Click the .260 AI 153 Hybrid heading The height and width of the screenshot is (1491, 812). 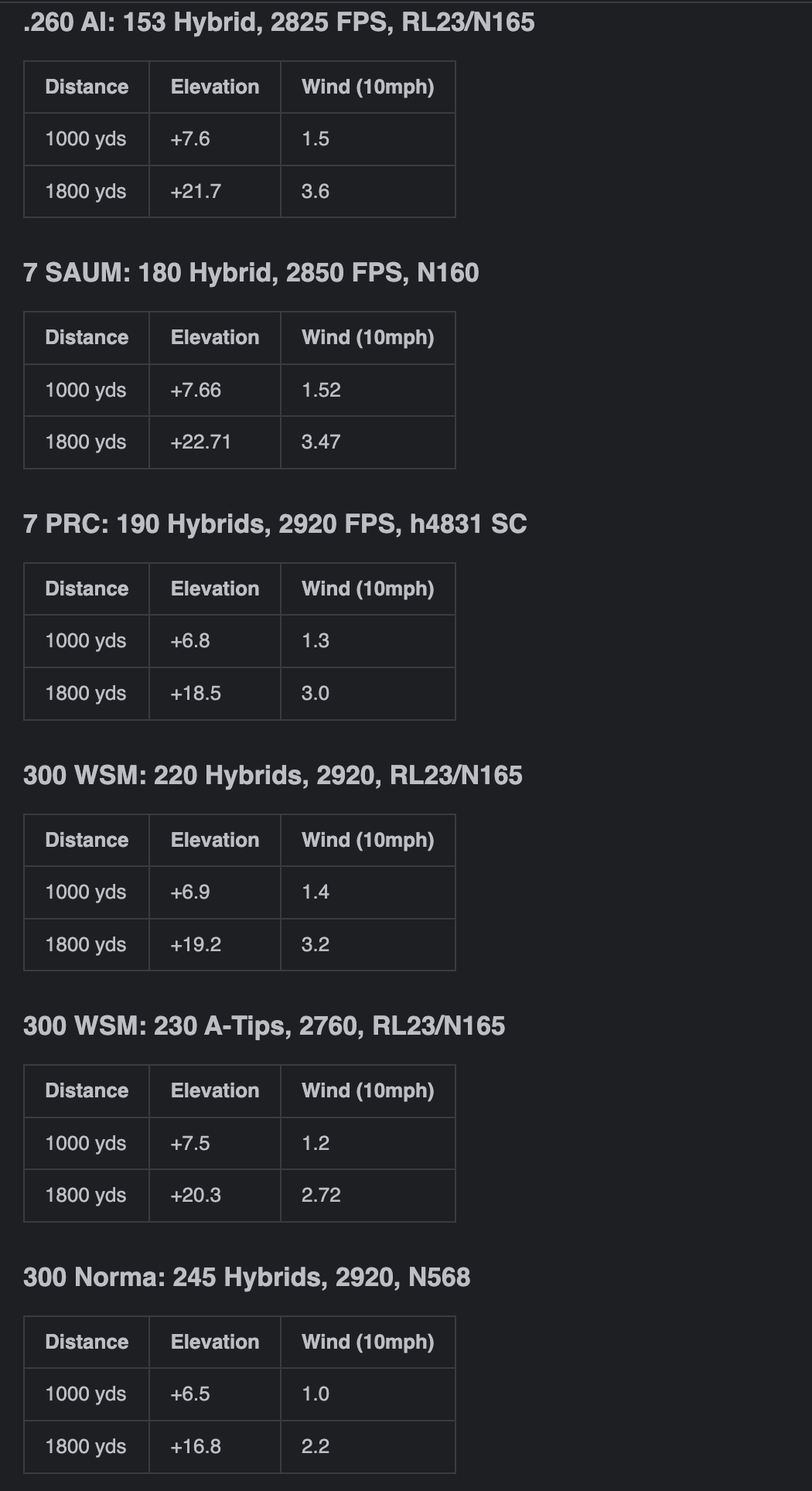click(278, 22)
